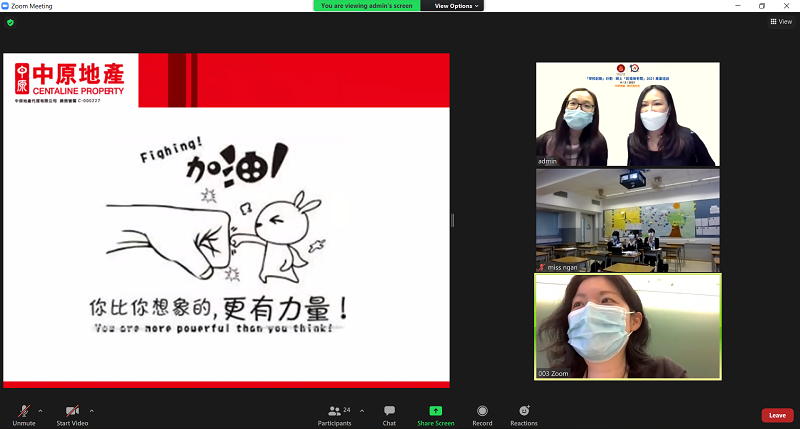Viewport: 800px width, 429px height.
Task: Select the miss ngan video thumbnail
Action: point(627,219)
